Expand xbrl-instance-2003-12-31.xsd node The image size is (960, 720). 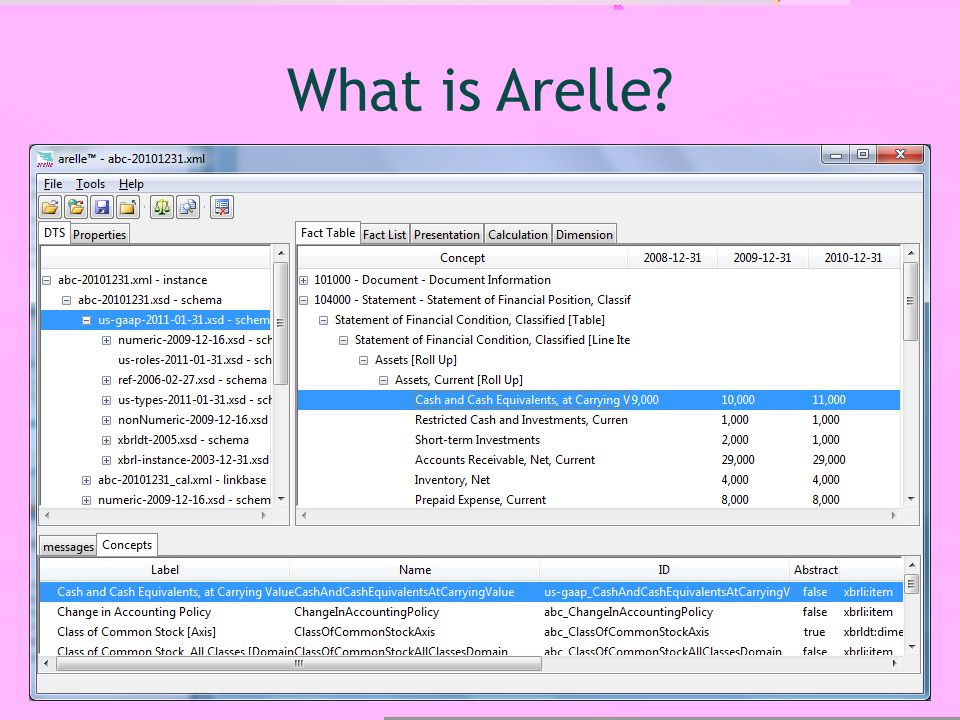click(x=107, y=460)
